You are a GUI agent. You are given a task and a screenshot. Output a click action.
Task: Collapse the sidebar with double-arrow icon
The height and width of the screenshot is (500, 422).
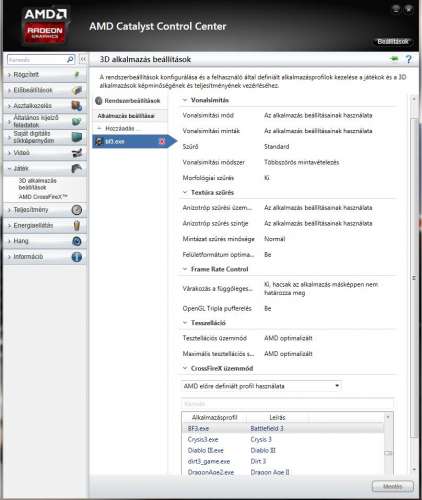tap(83, 60)
